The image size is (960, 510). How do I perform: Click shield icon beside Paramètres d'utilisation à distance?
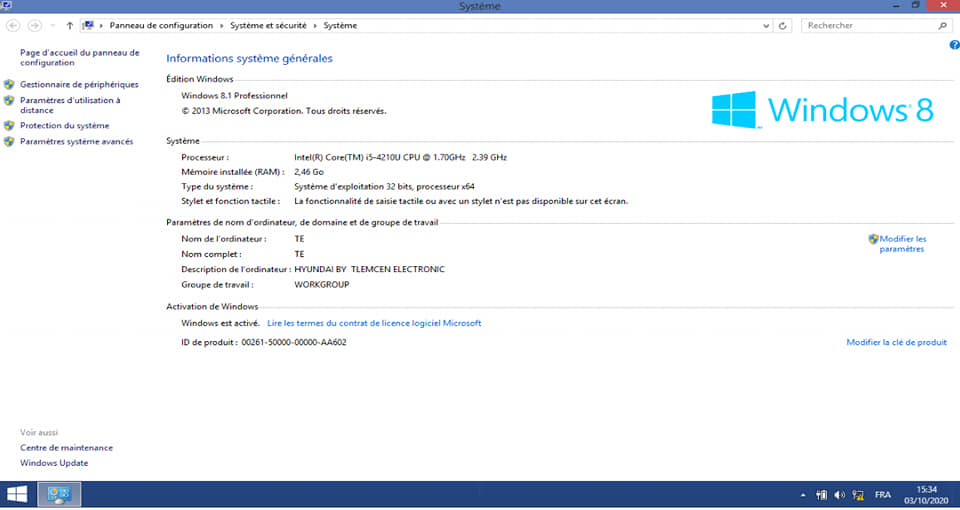[9, 100]
